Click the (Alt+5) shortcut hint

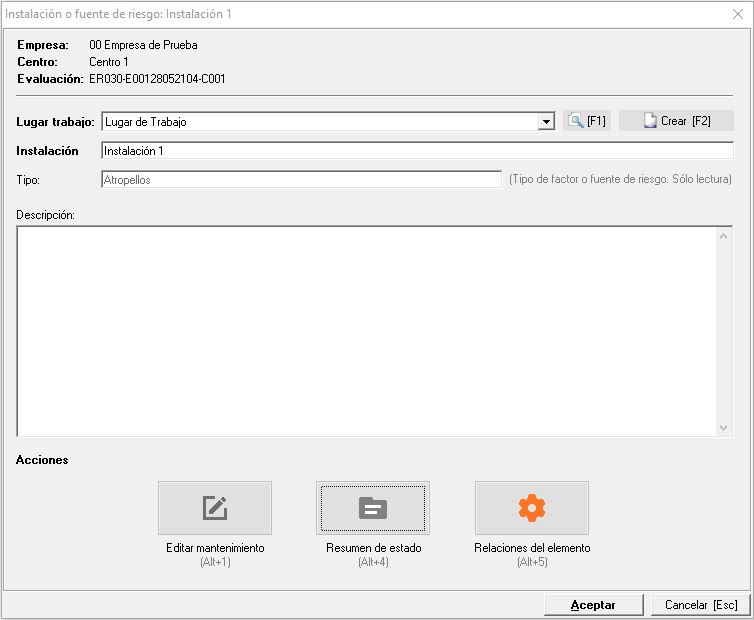tap(532, 561)
